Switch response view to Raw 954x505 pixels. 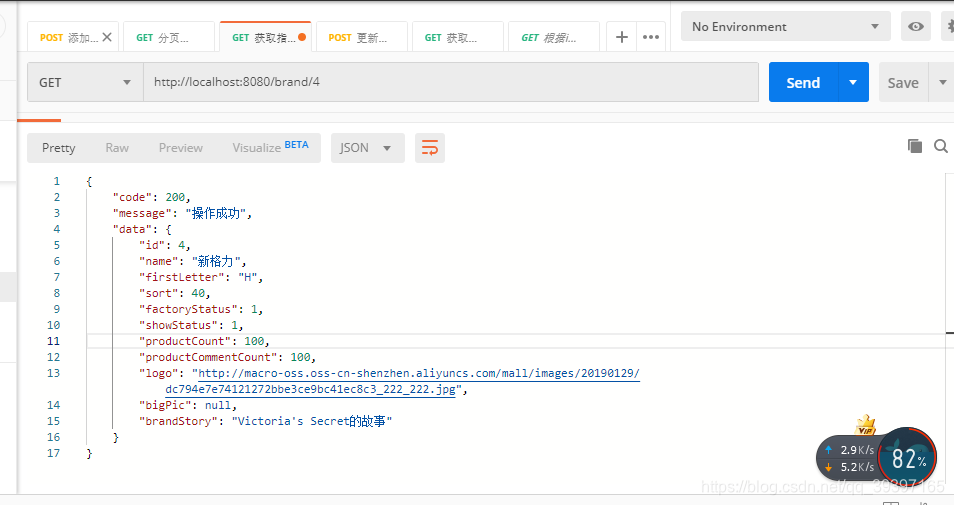pos(117,148)
